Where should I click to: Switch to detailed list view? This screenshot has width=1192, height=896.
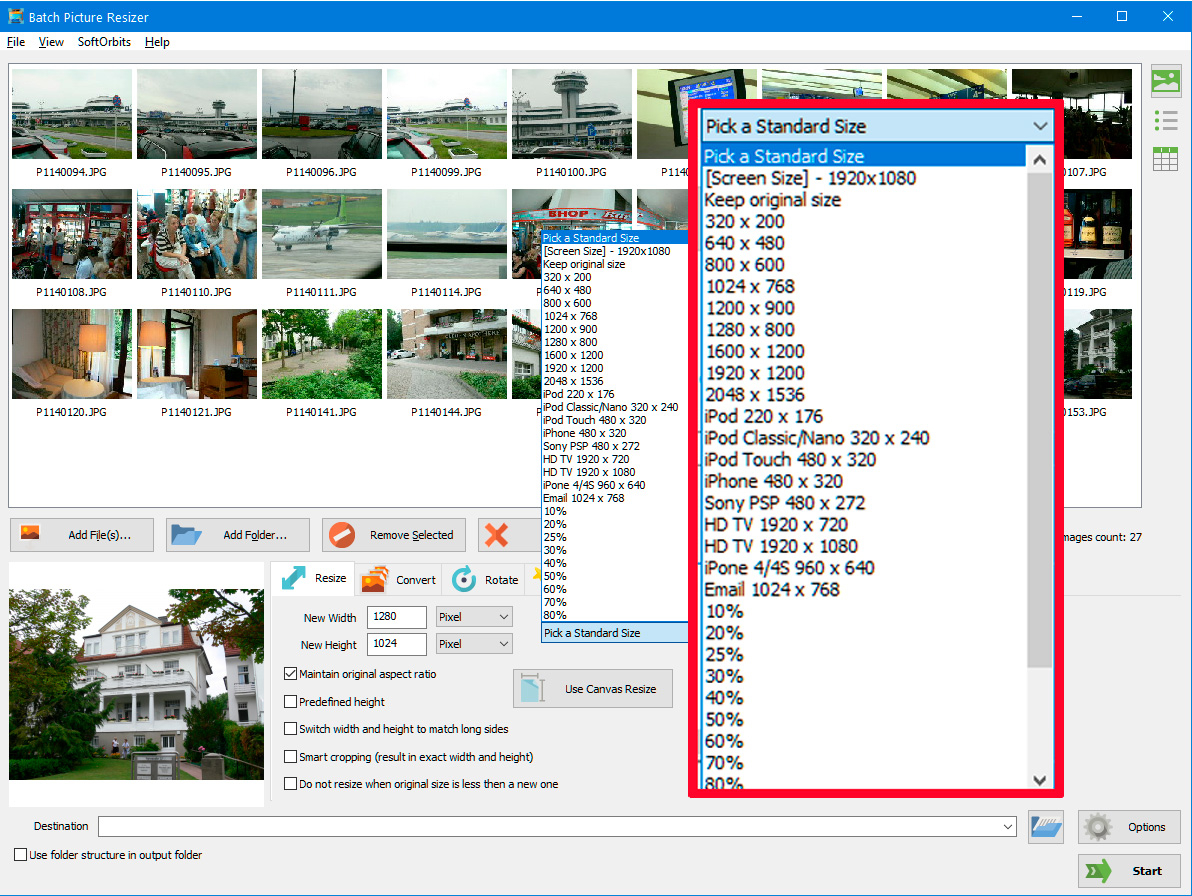tap(1165, 120)
